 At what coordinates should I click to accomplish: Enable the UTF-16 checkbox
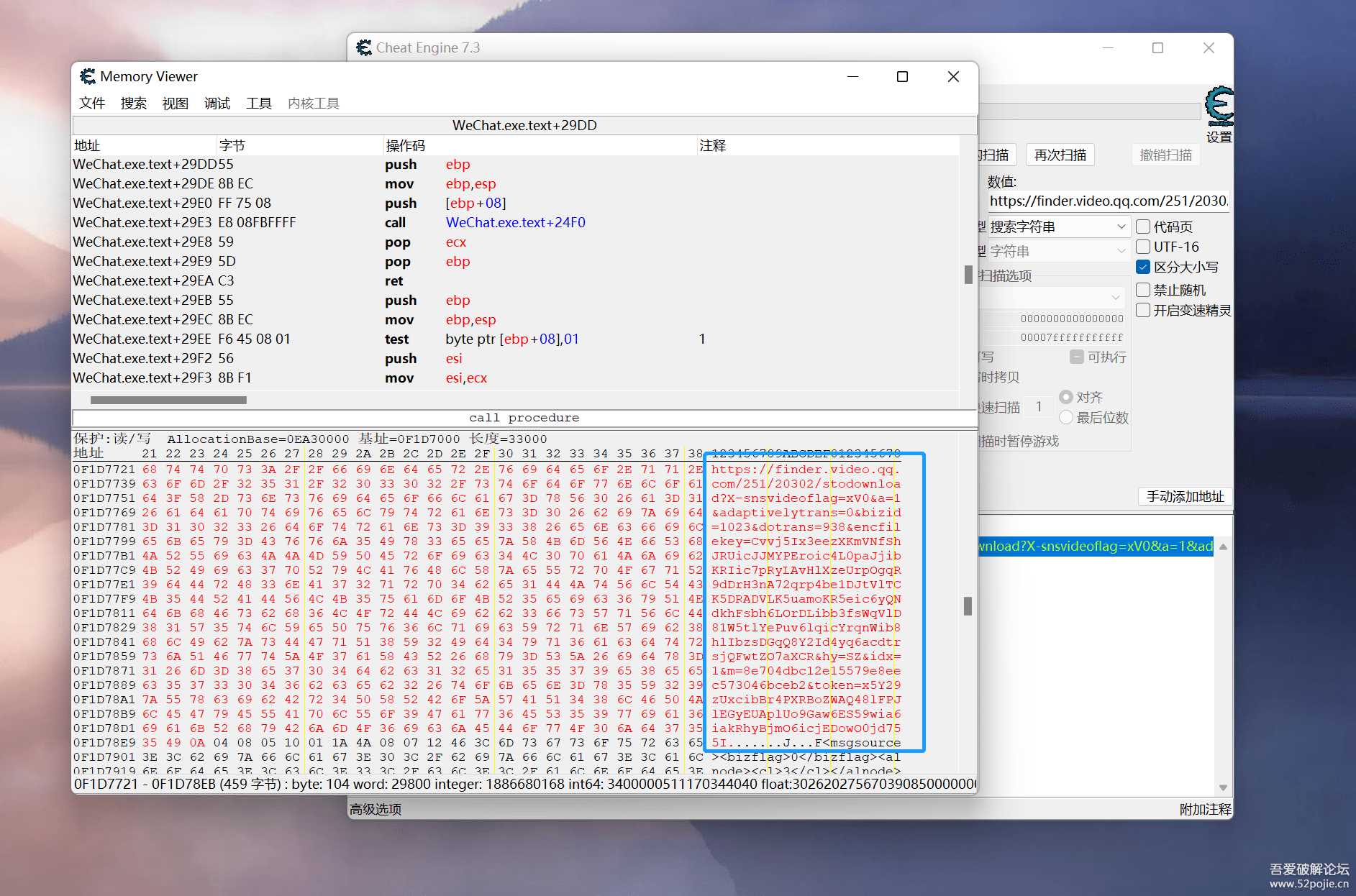point(1143,247)
